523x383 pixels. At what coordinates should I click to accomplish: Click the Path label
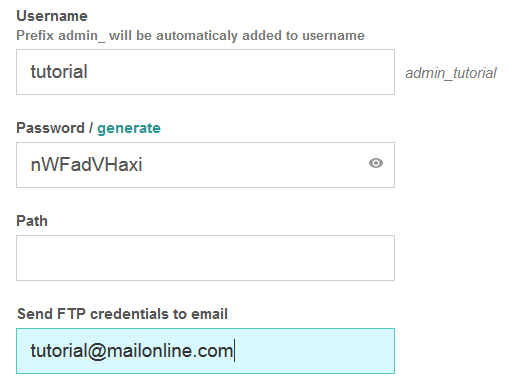click(32, 221)
